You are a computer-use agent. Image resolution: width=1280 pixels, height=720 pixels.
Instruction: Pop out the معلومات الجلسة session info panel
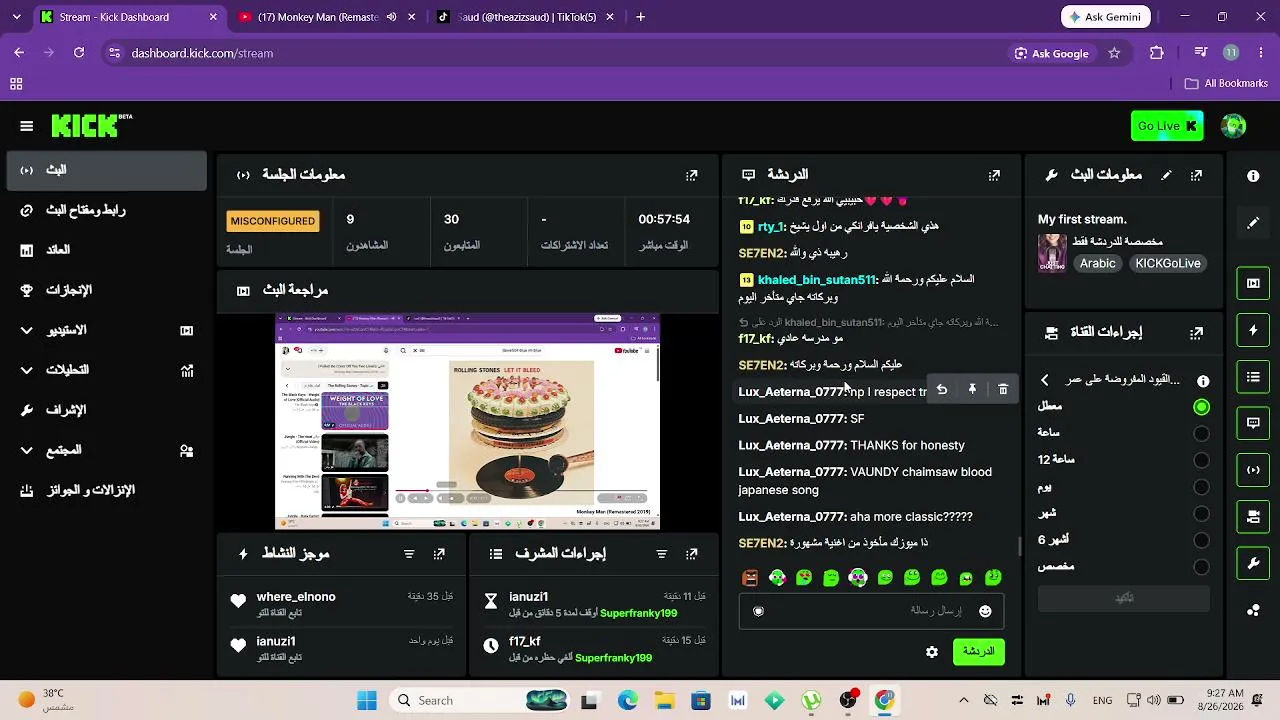point(691,175)
